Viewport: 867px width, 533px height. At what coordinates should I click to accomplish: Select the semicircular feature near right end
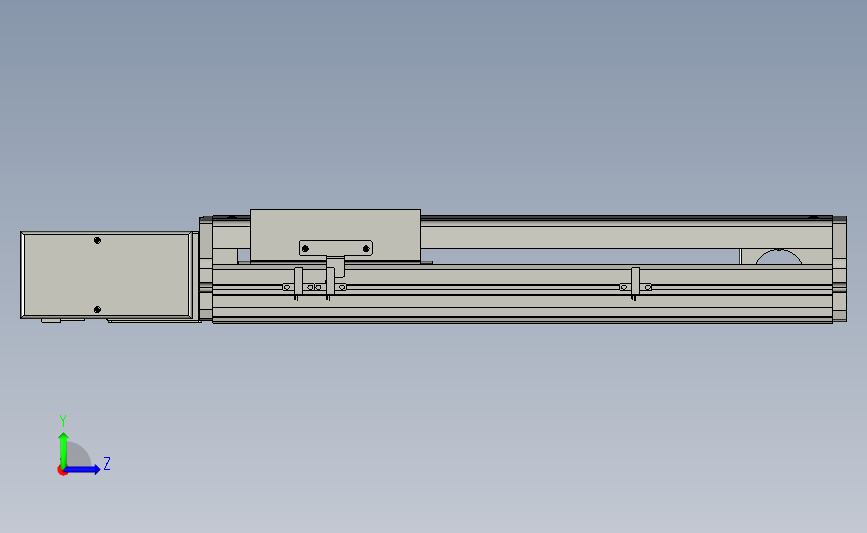(x=779, y=257)
